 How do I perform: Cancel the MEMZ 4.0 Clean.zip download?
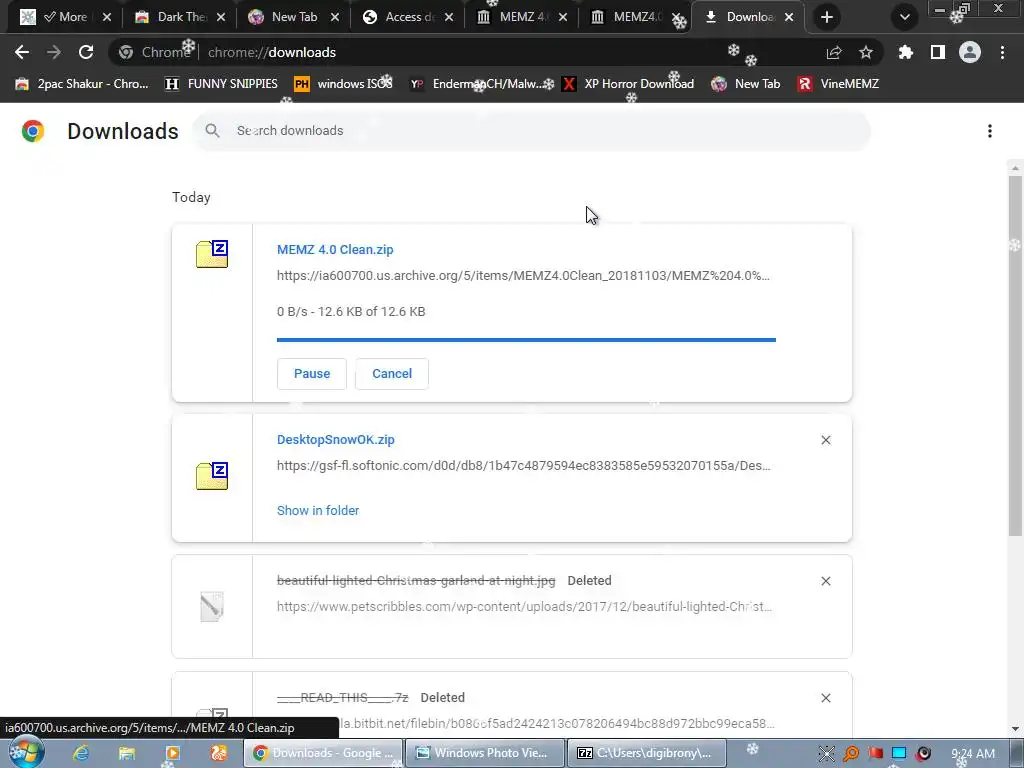pos(392,374)
